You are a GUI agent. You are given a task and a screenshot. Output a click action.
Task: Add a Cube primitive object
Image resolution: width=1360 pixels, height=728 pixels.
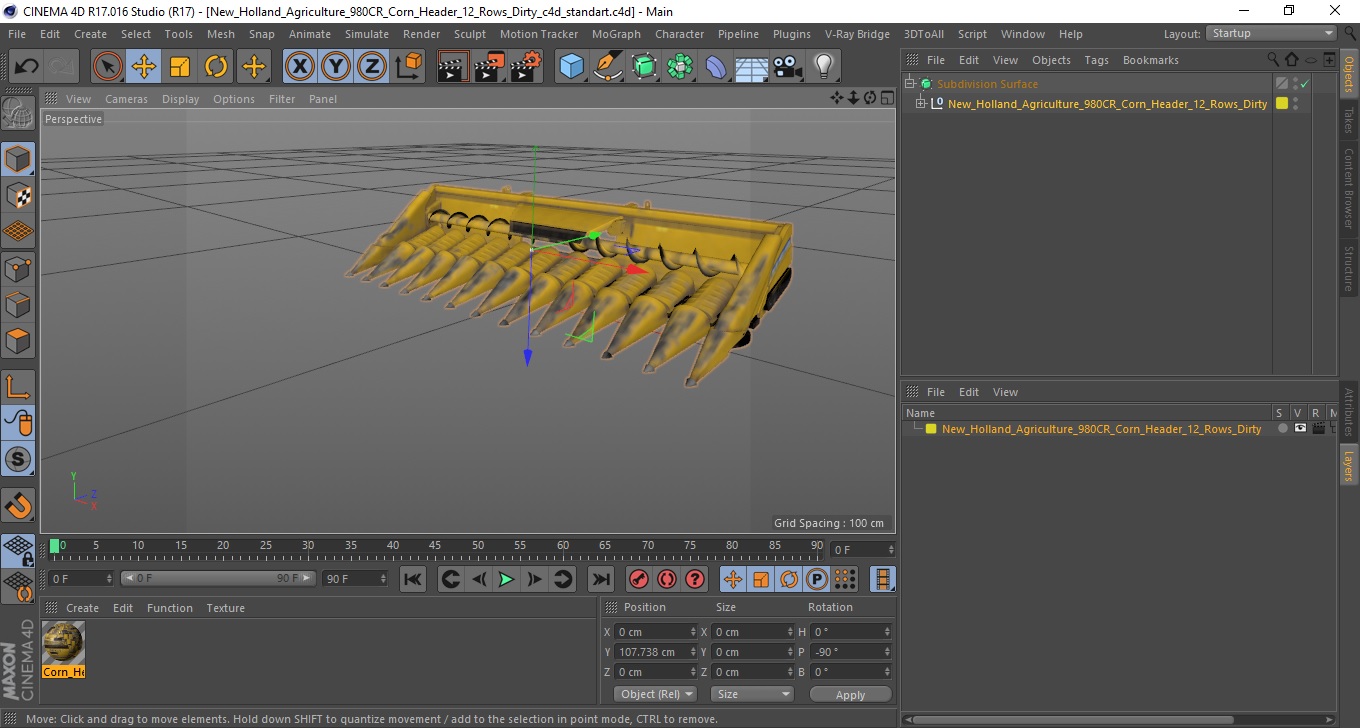pos(571,67)
